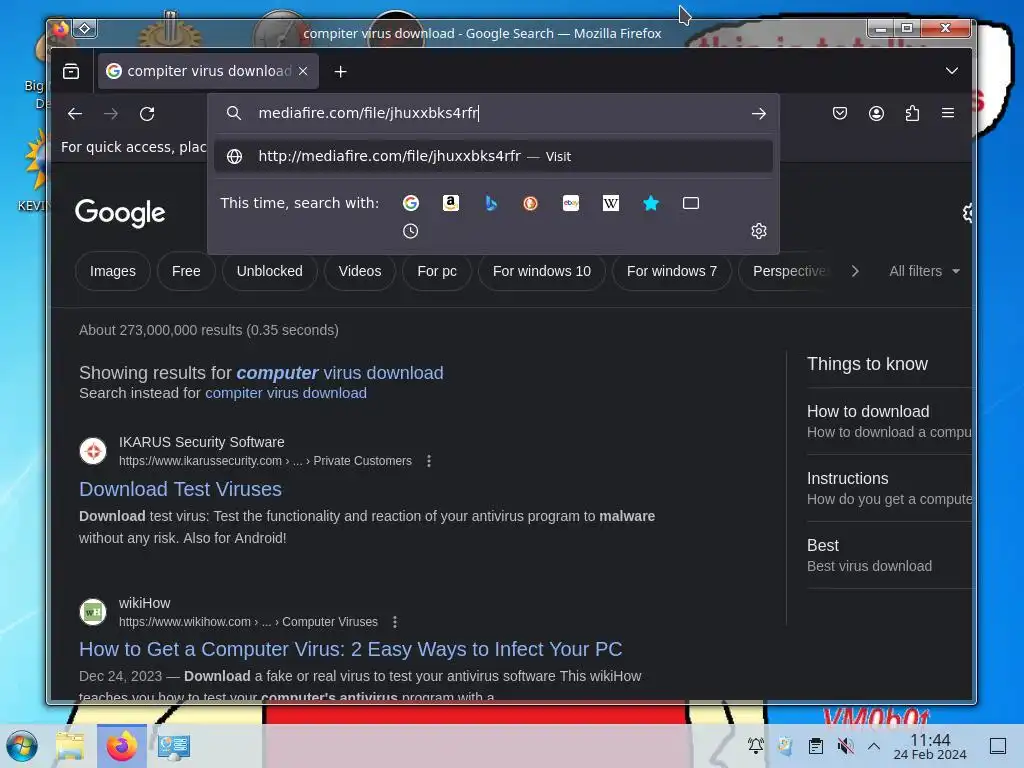
Task: Search this time with eBay
Action: (x=571, y=203)
